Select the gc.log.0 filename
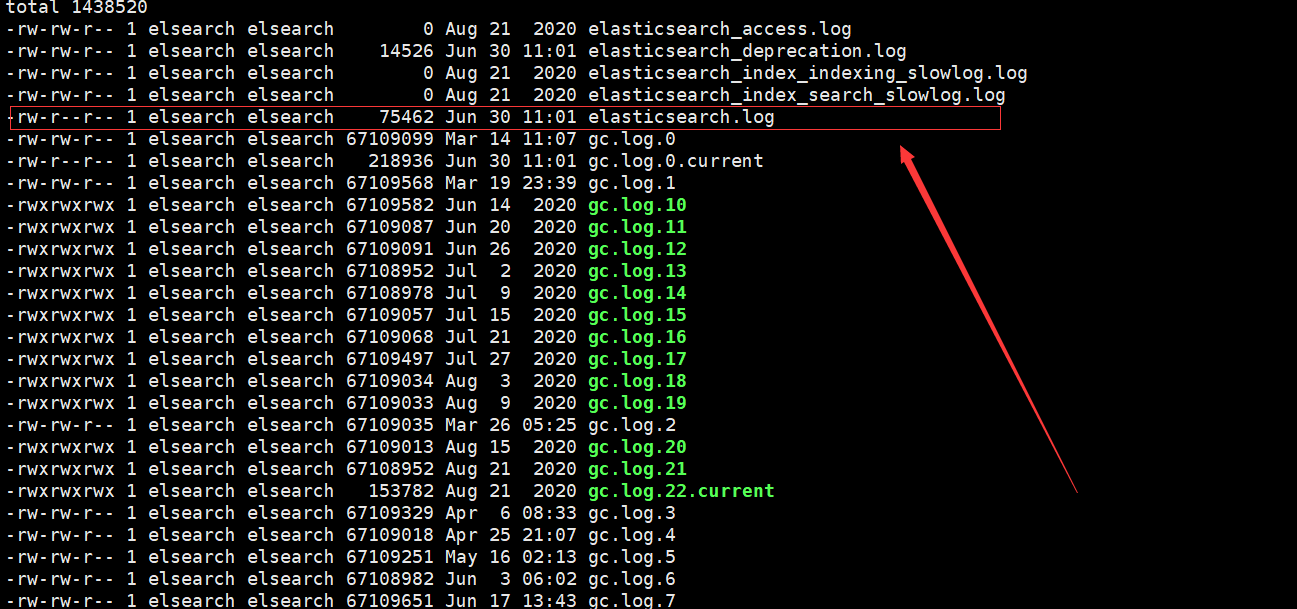This screenshot has height=609, width=1297. 632,139
